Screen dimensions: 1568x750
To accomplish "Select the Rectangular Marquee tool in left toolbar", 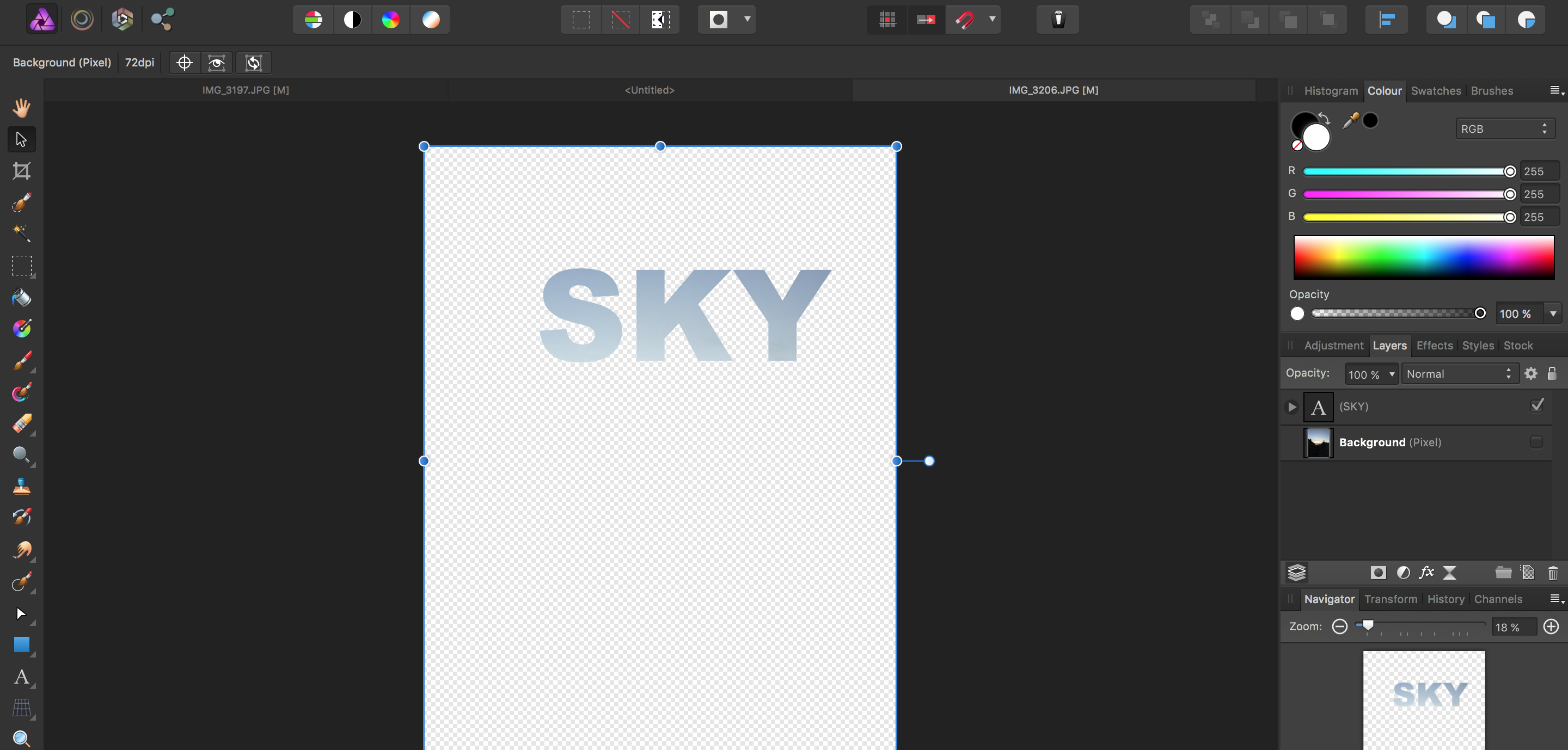I will coord(21,266).
